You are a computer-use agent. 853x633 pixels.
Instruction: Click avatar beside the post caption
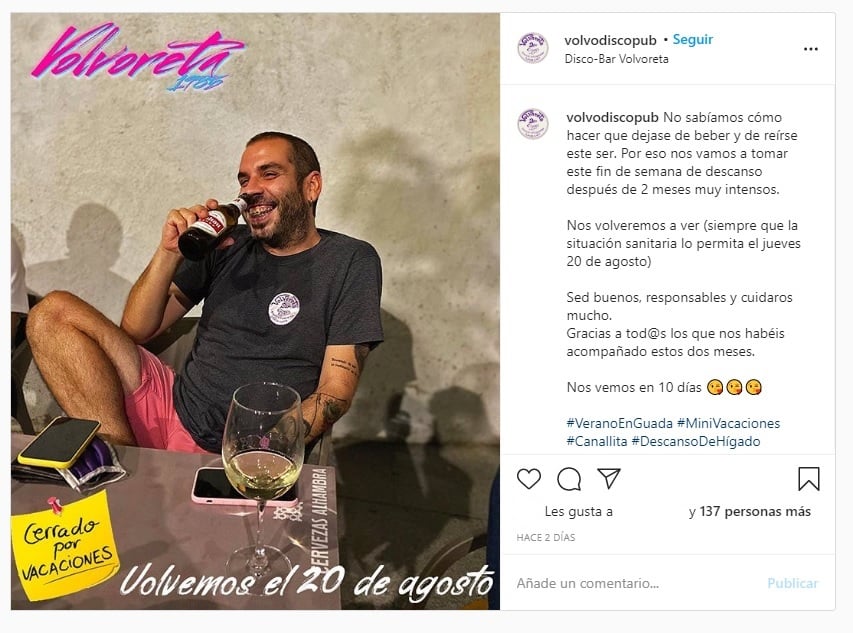coord(533,123)
